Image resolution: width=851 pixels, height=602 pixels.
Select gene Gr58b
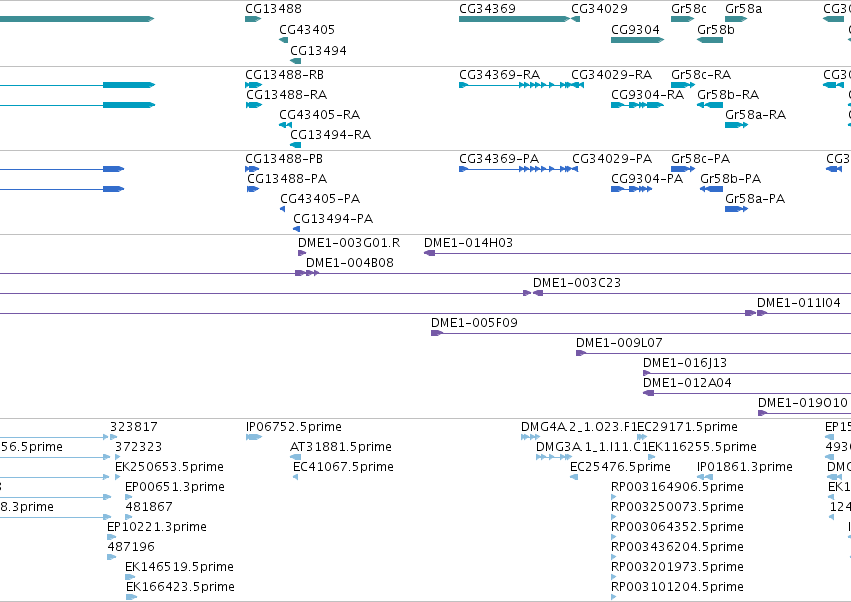pyautogui.click(x=710, y=40)
